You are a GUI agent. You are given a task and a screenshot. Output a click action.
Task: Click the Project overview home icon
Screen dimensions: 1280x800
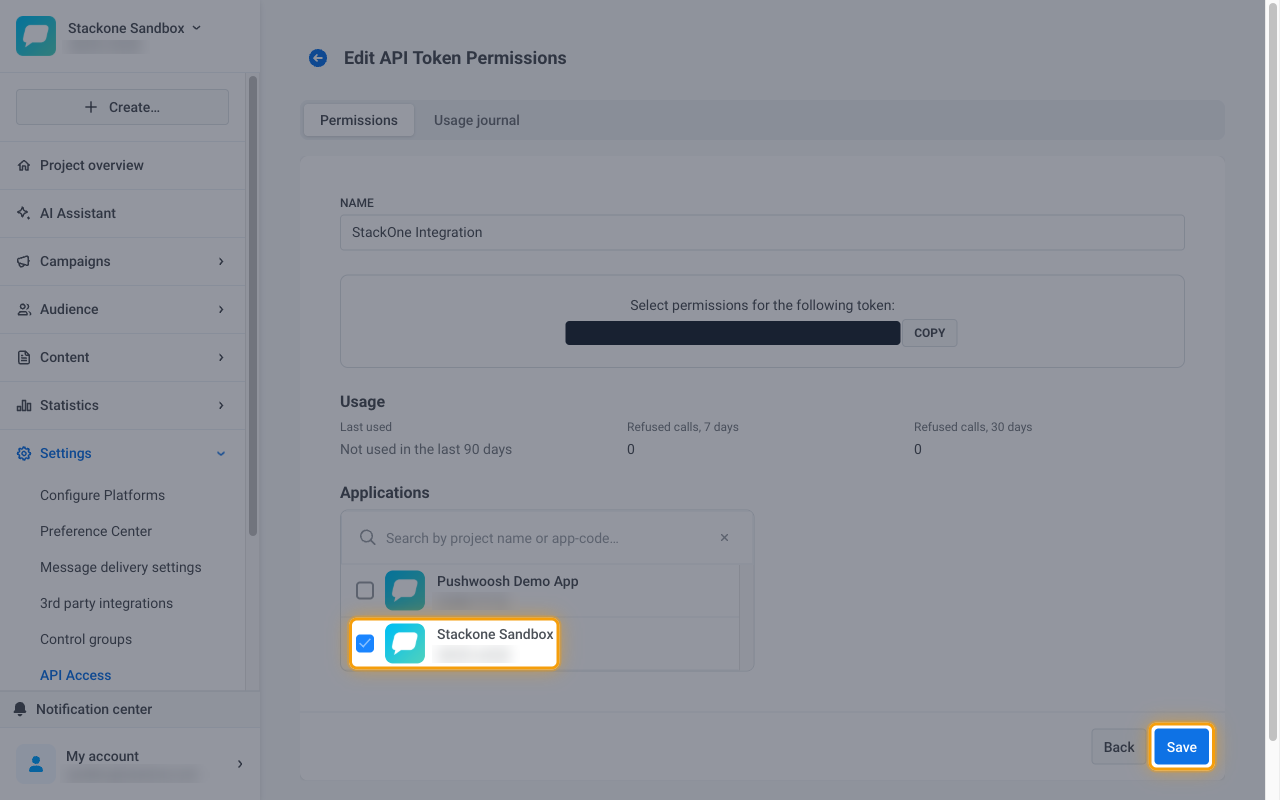(24, 165)
